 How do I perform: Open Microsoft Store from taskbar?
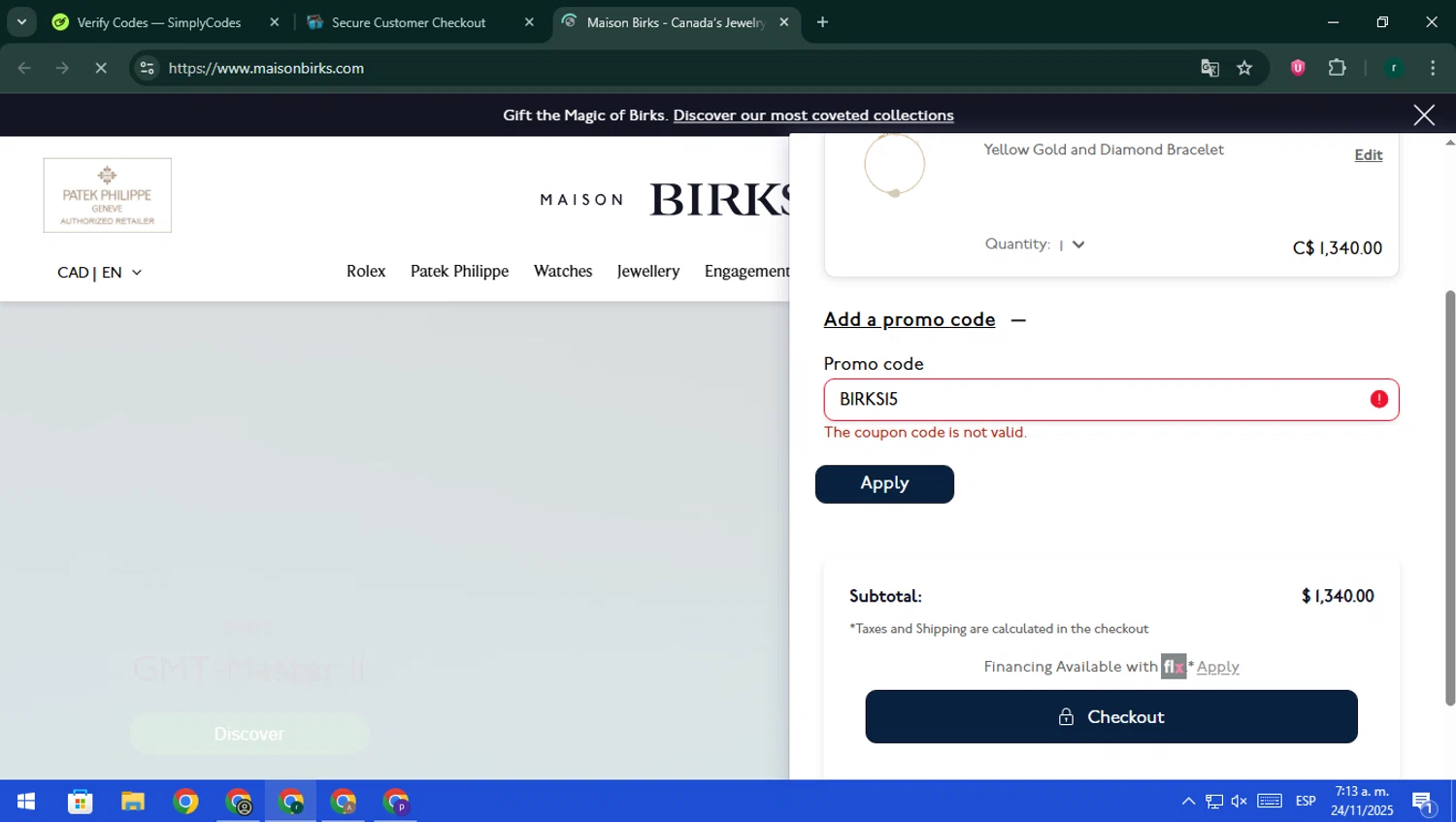coord(81,802)
